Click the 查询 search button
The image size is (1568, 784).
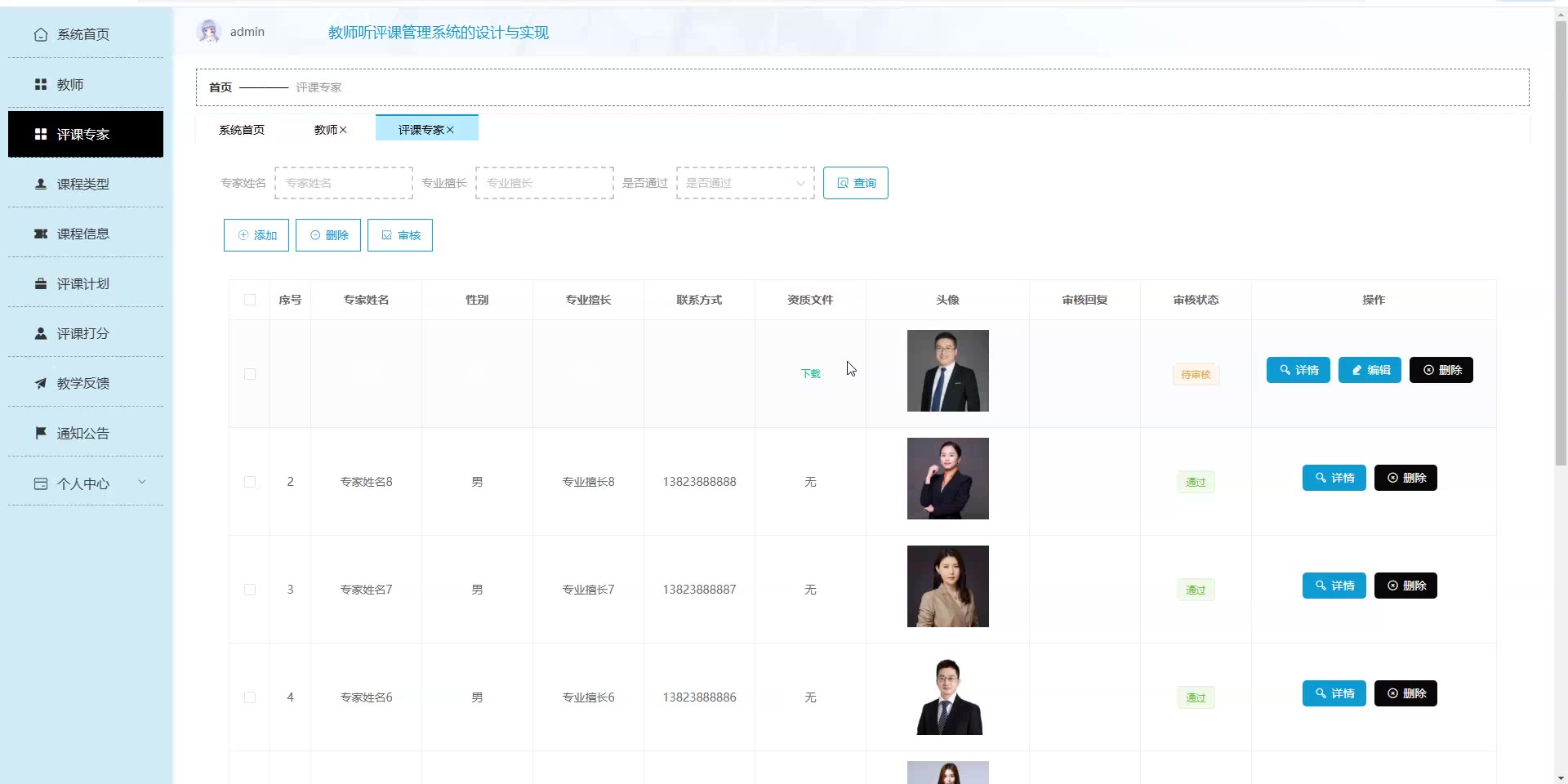(855, 183)
